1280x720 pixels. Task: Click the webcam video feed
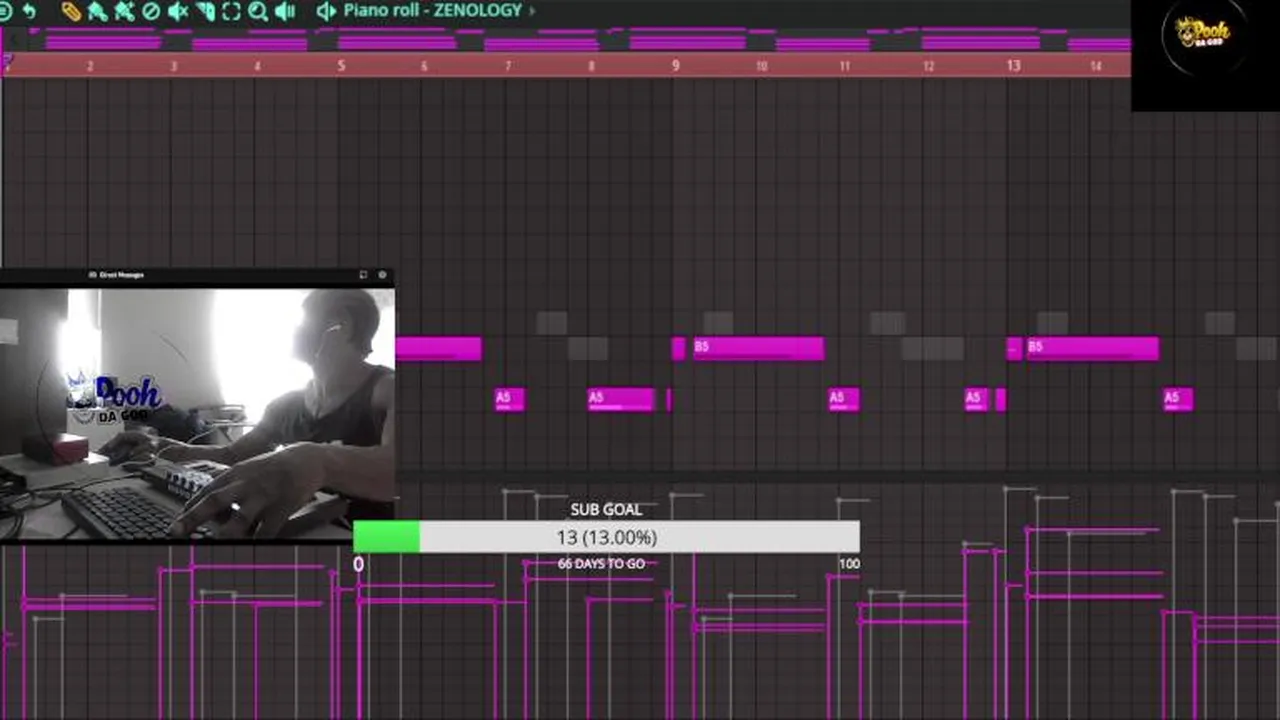click(197, 414)
